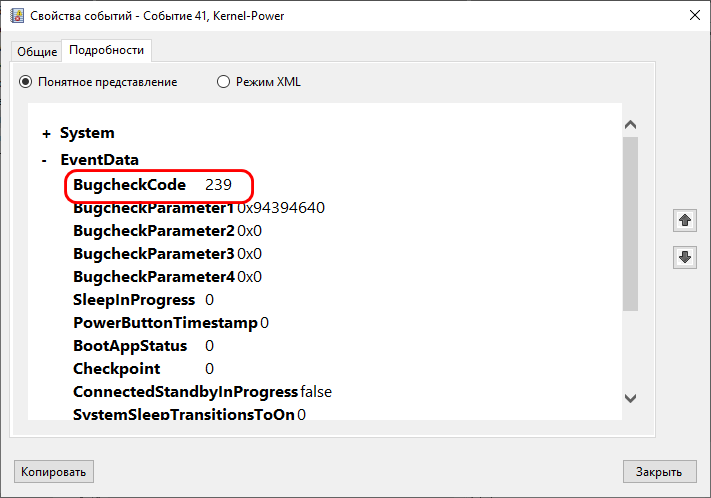This screenshot has width=711, height=498.
Task: Click the event properties window title icon
Action: (x=17, y=15)
